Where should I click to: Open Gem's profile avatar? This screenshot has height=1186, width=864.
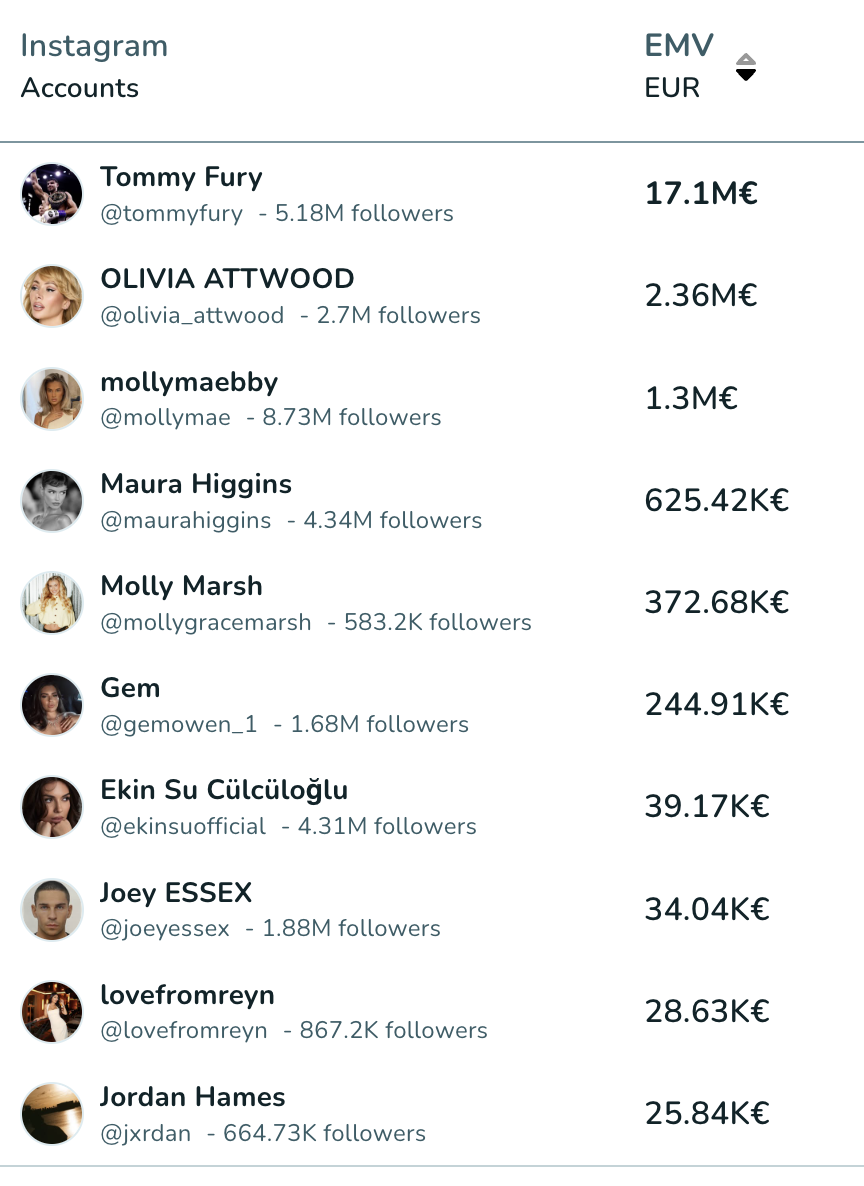[51, 705]
